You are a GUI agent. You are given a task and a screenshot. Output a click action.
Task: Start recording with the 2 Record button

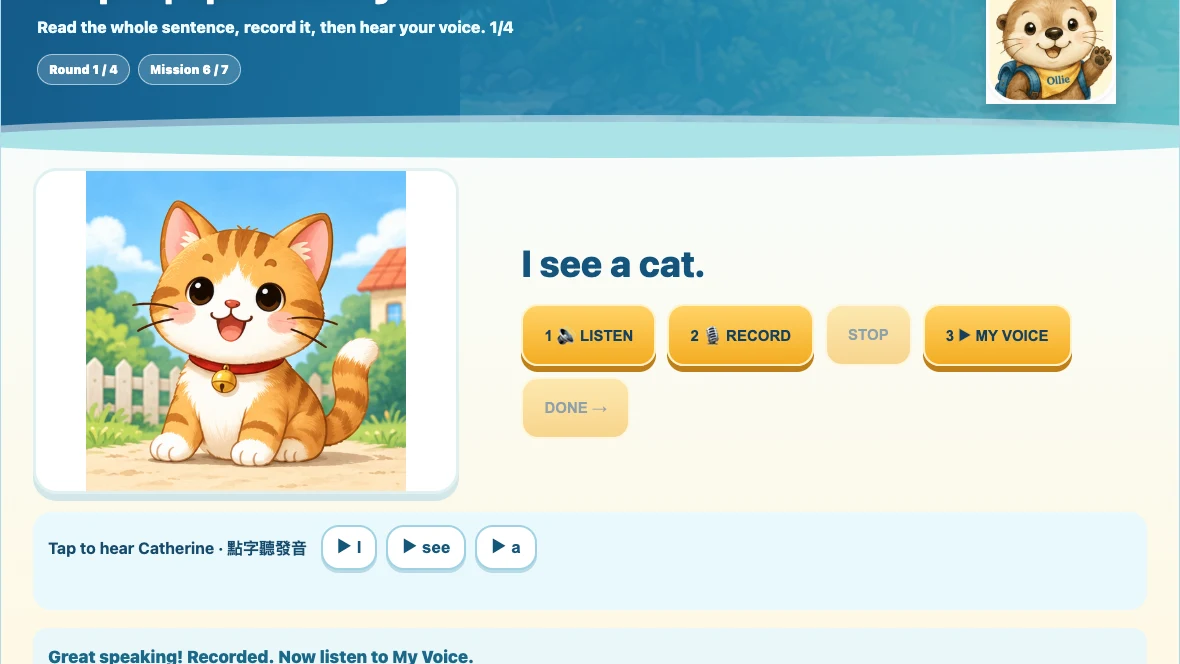(741, 336)
